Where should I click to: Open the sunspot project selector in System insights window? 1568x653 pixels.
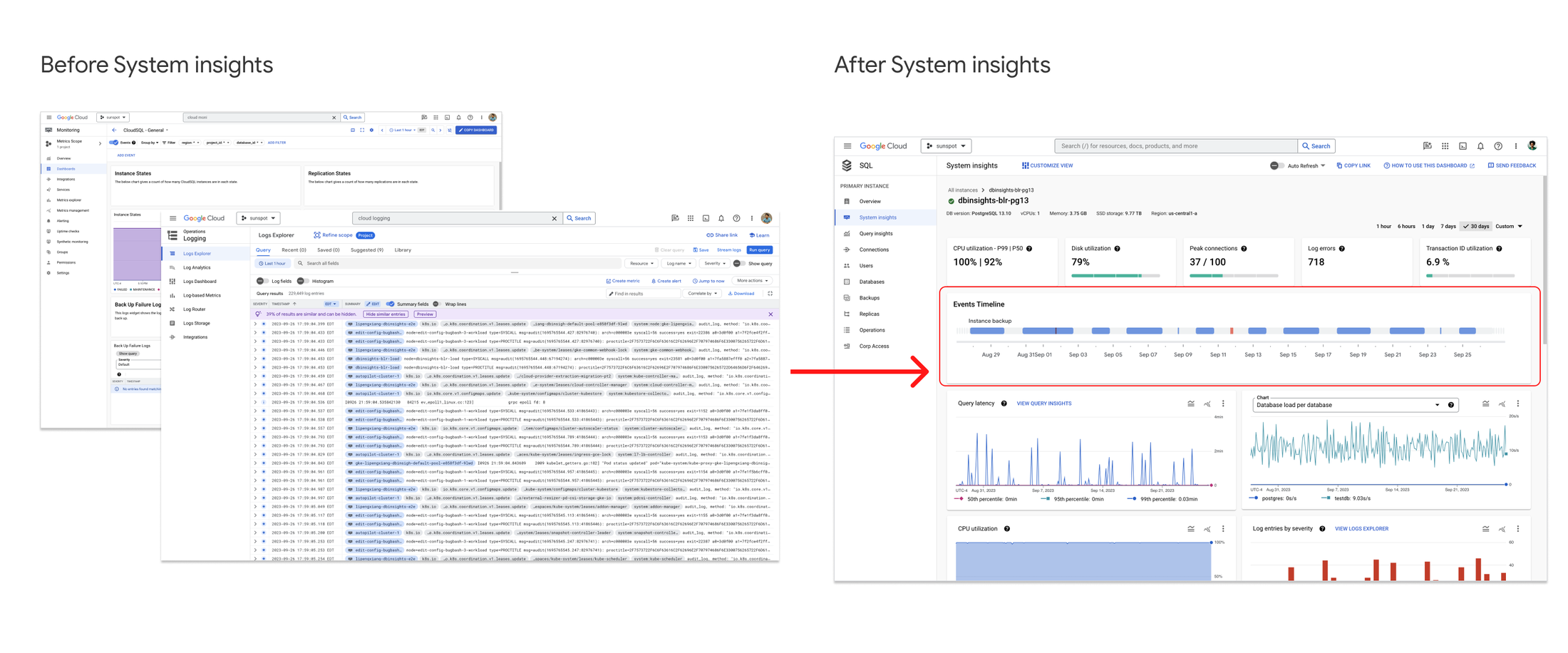click(946, 146)
